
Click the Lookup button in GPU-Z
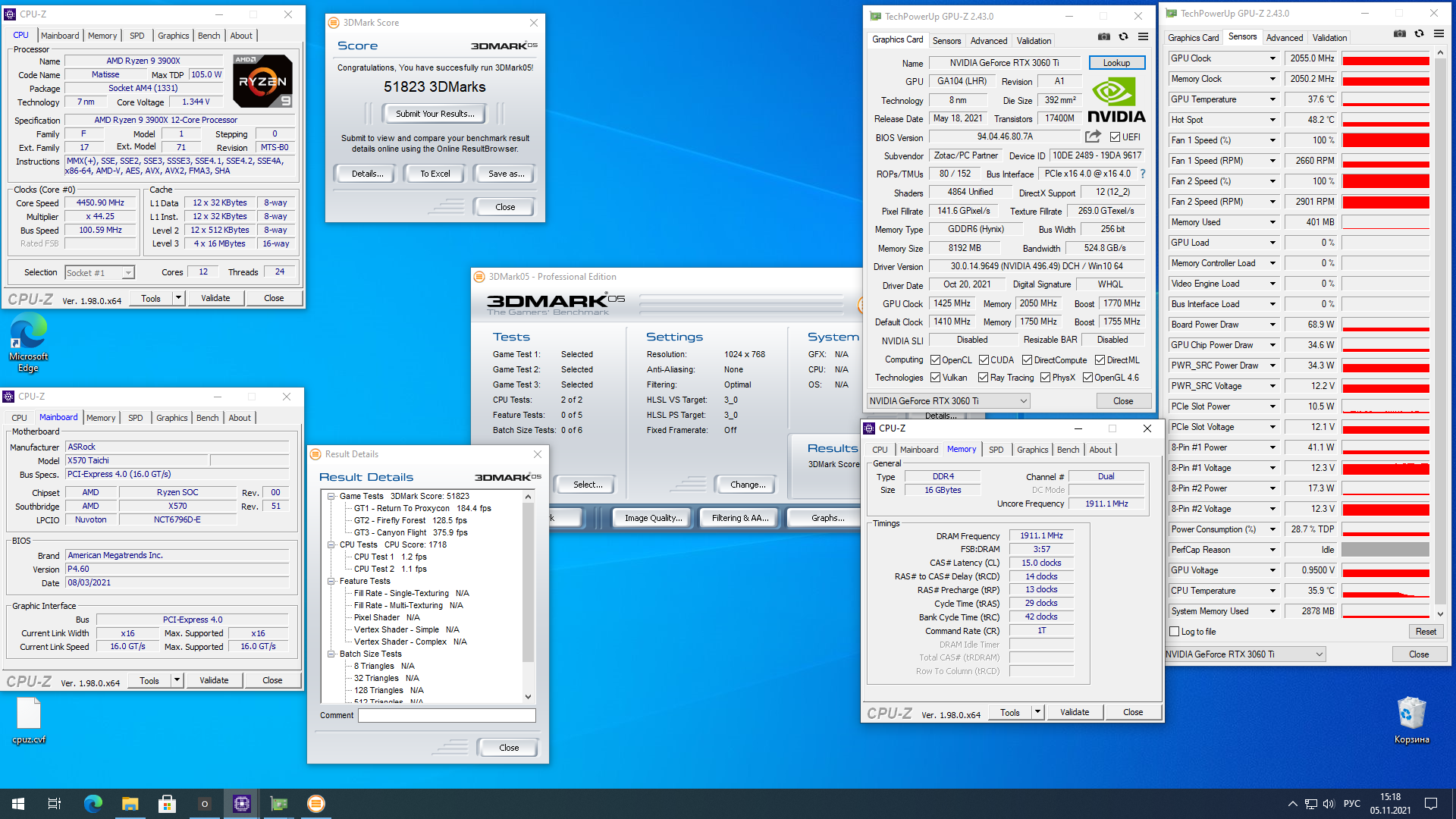1116,63
